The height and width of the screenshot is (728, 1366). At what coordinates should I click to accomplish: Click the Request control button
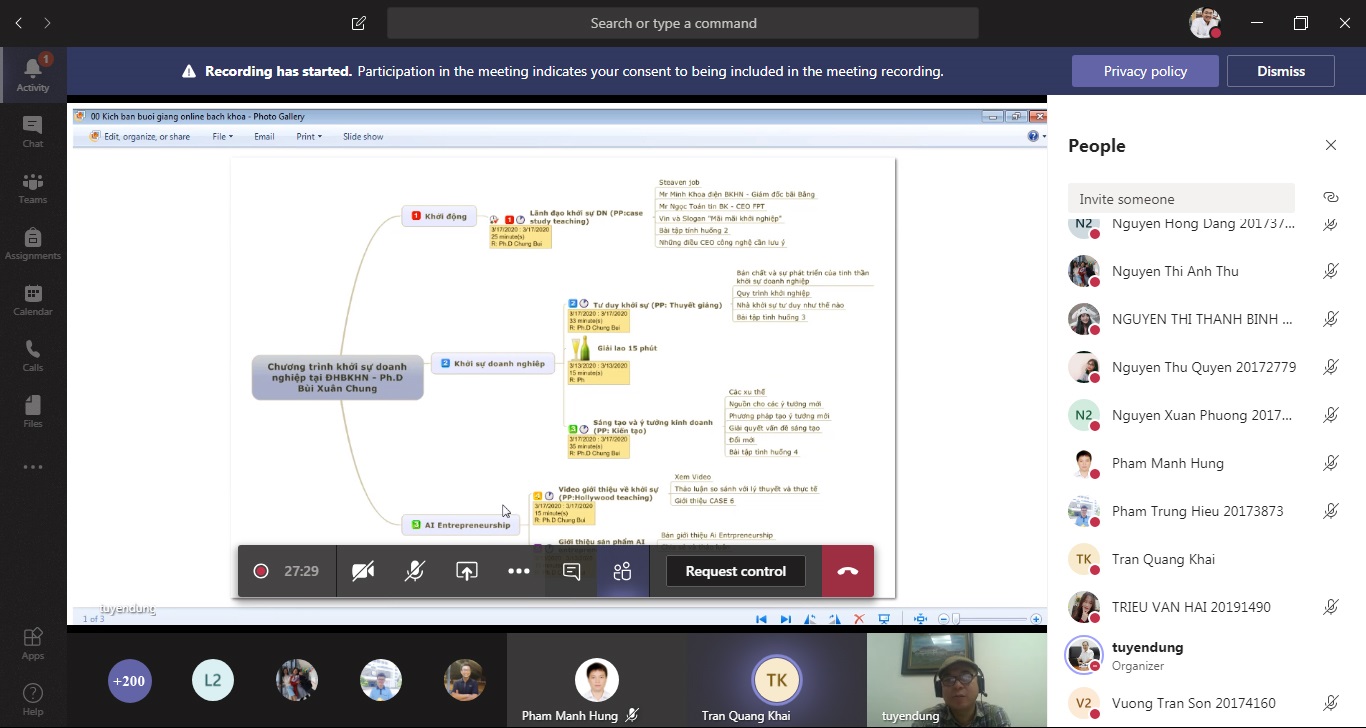[735, 571]
